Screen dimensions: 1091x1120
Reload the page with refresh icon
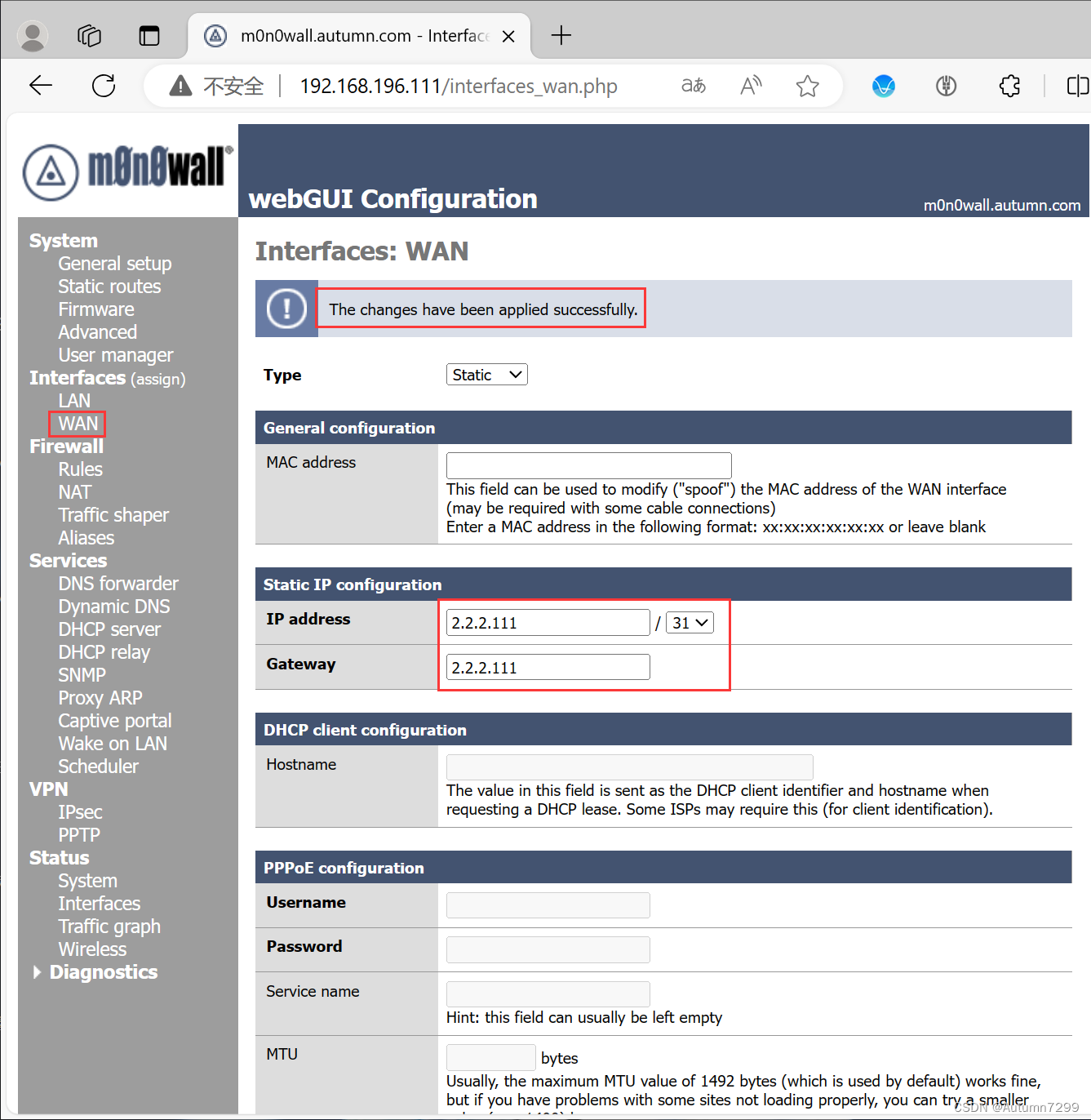[104, 86]
